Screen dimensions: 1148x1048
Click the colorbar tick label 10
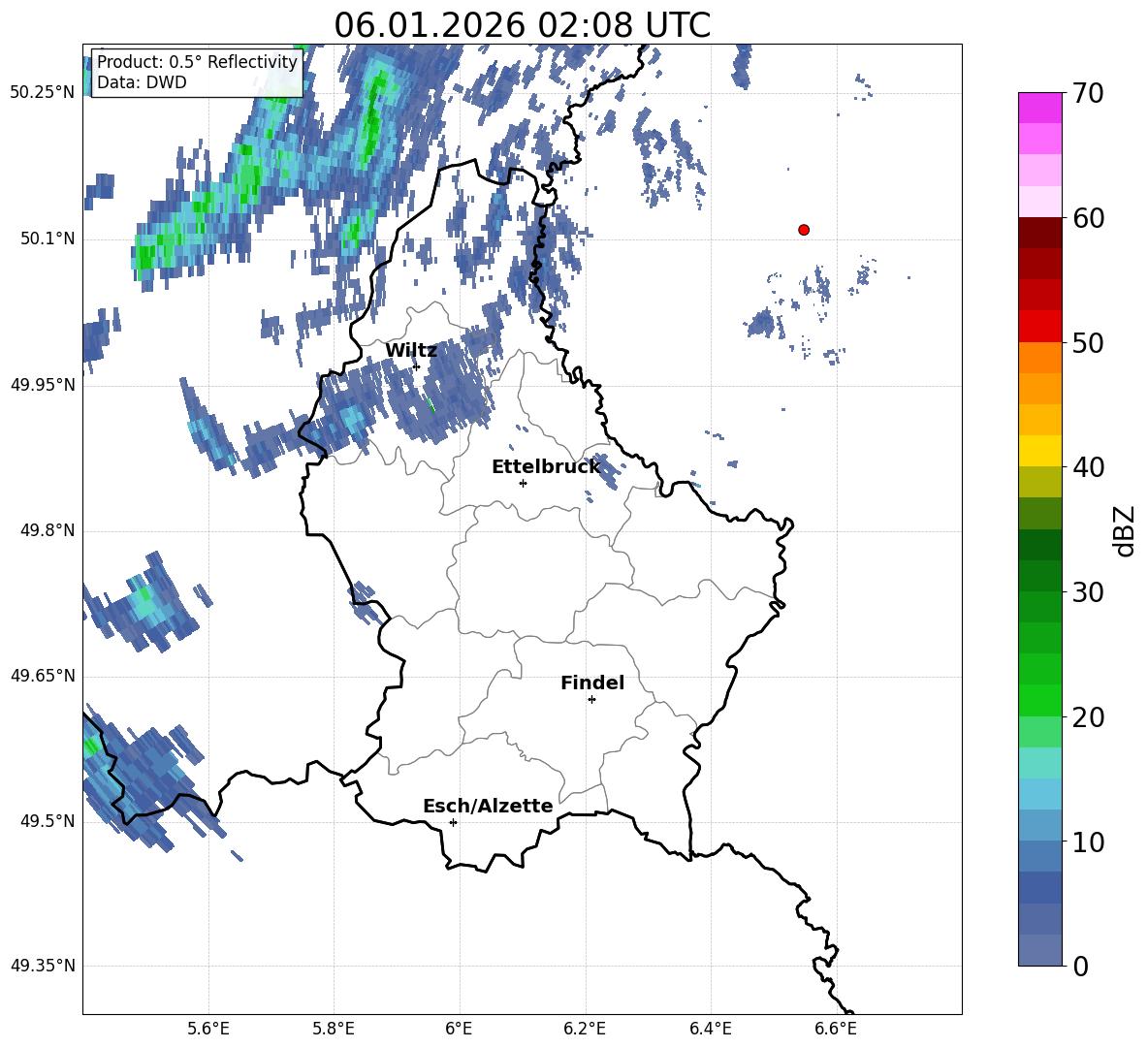click(x=1088, y=842)
